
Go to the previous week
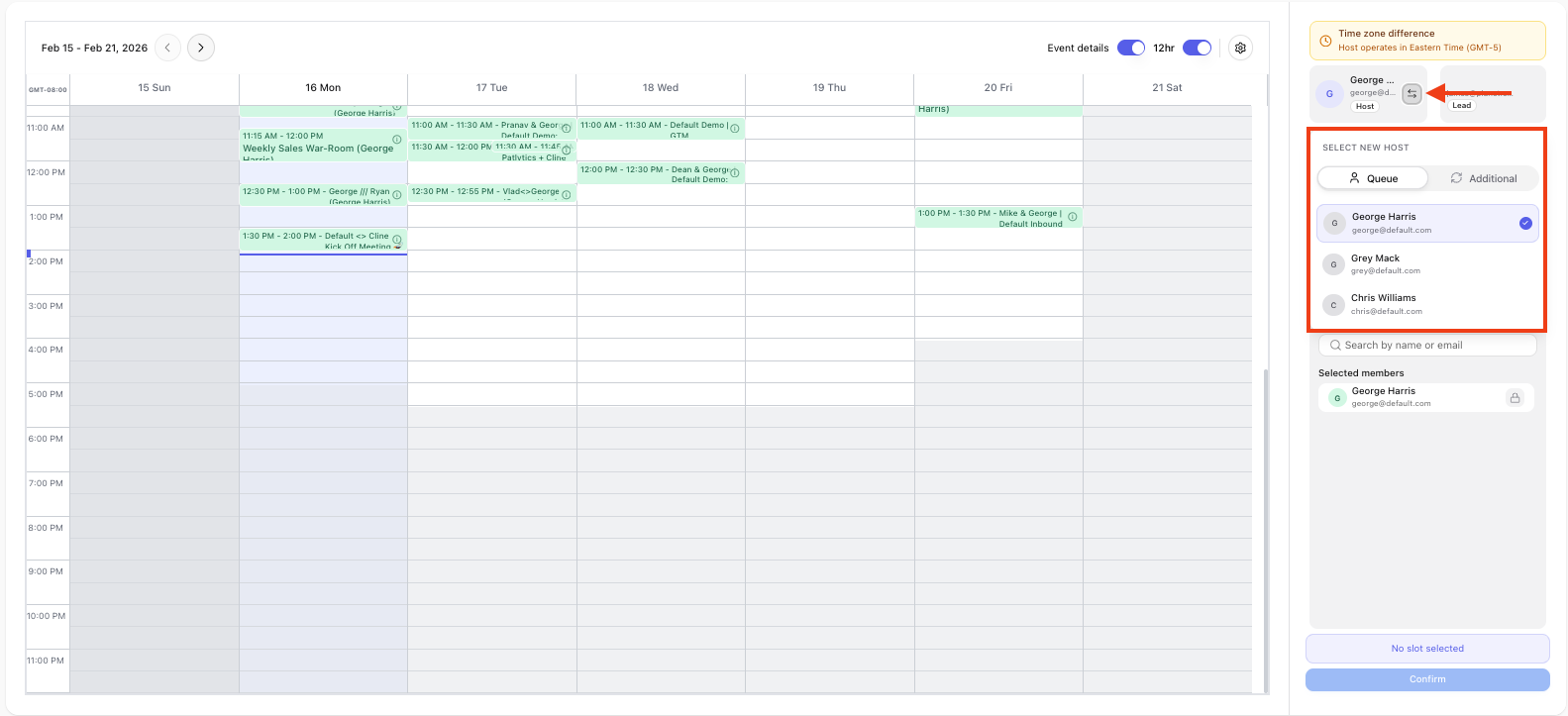click(168, 48)
